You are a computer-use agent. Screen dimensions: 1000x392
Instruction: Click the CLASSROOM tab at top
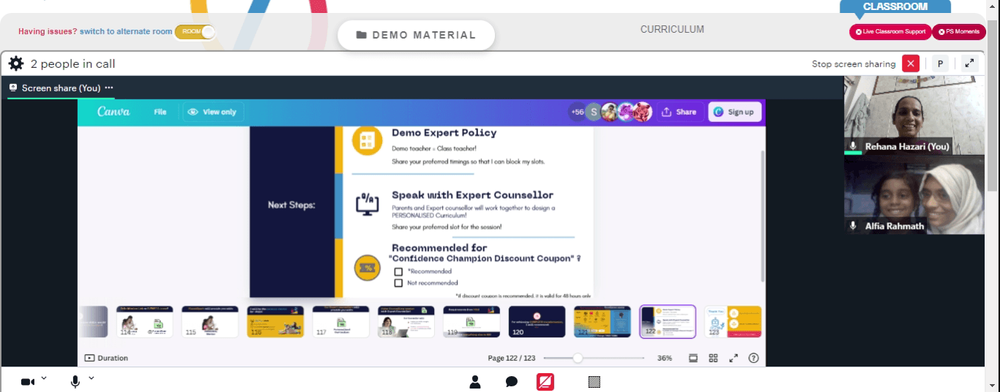click(895, 7)
